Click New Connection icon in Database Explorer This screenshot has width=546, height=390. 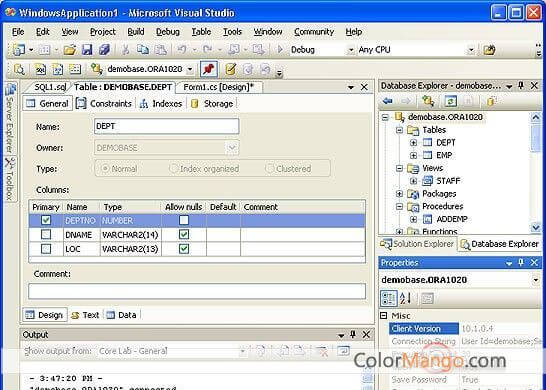(x=428, y=101)
